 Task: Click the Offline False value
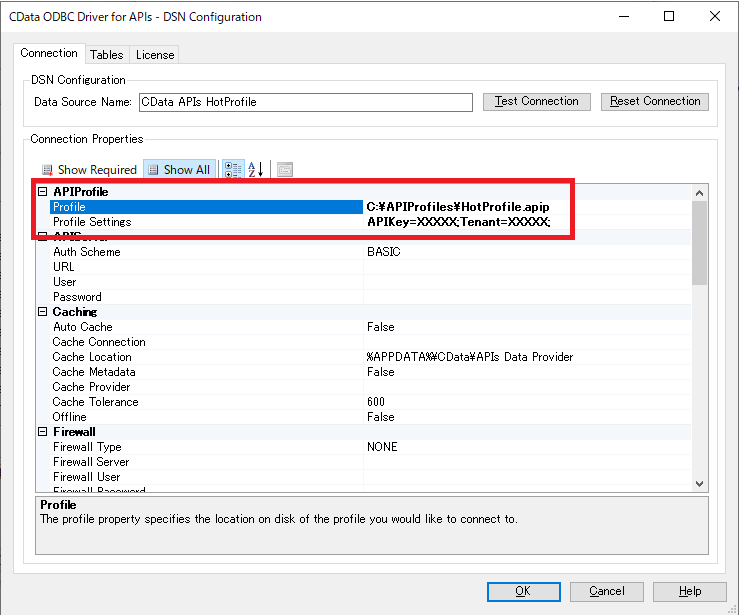click(x=380, y=417)
